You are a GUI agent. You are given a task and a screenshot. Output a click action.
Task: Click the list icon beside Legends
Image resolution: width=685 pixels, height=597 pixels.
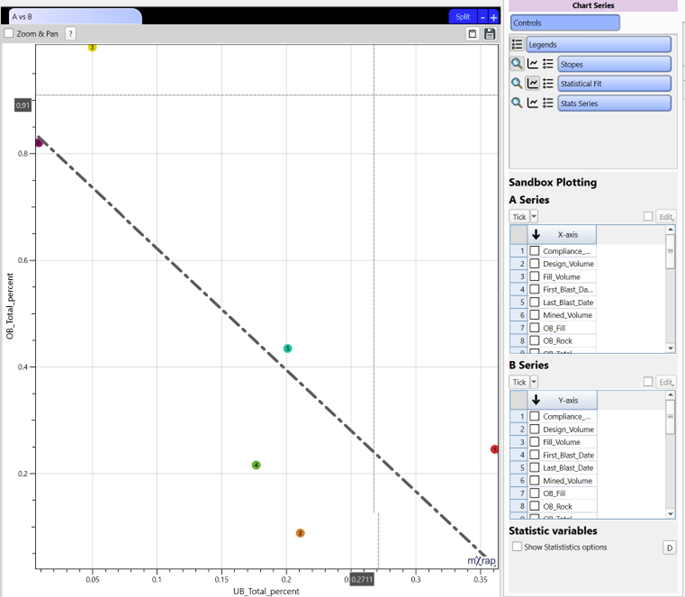pos(517,45)
